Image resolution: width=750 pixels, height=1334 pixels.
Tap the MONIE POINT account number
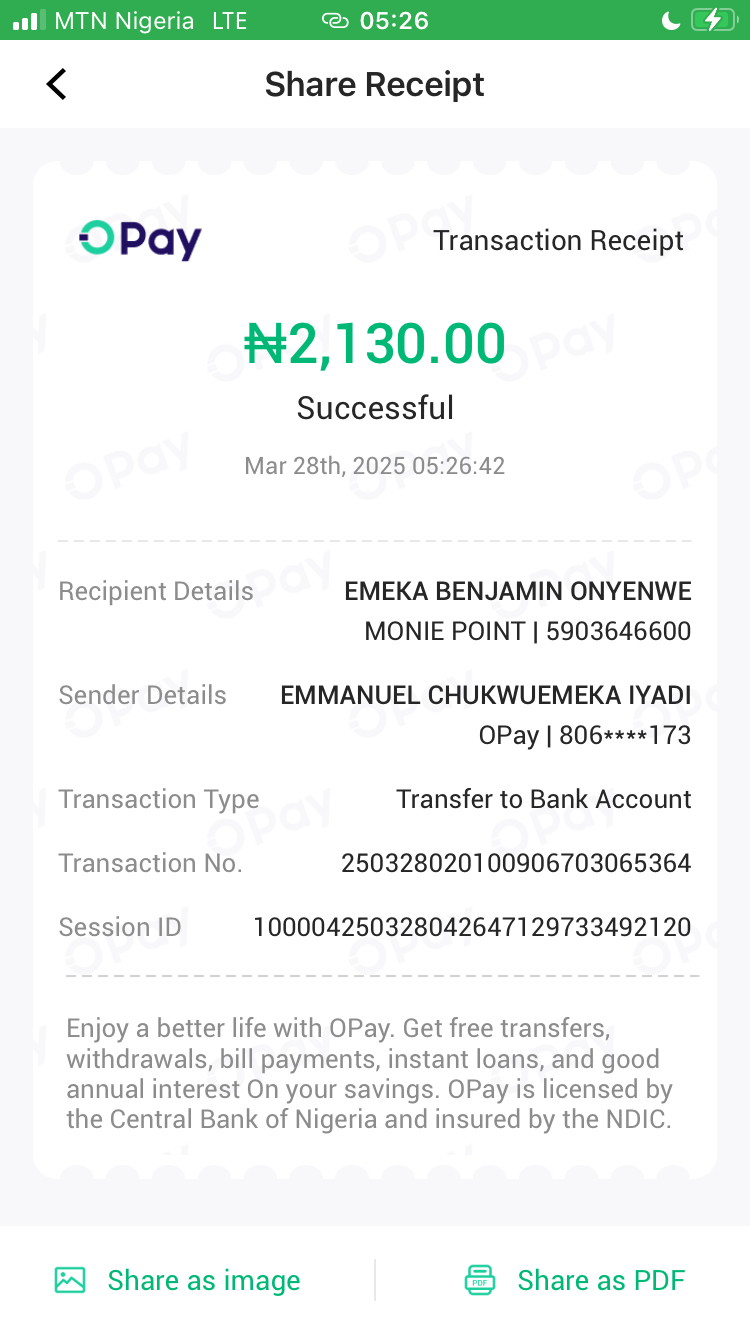618,631
